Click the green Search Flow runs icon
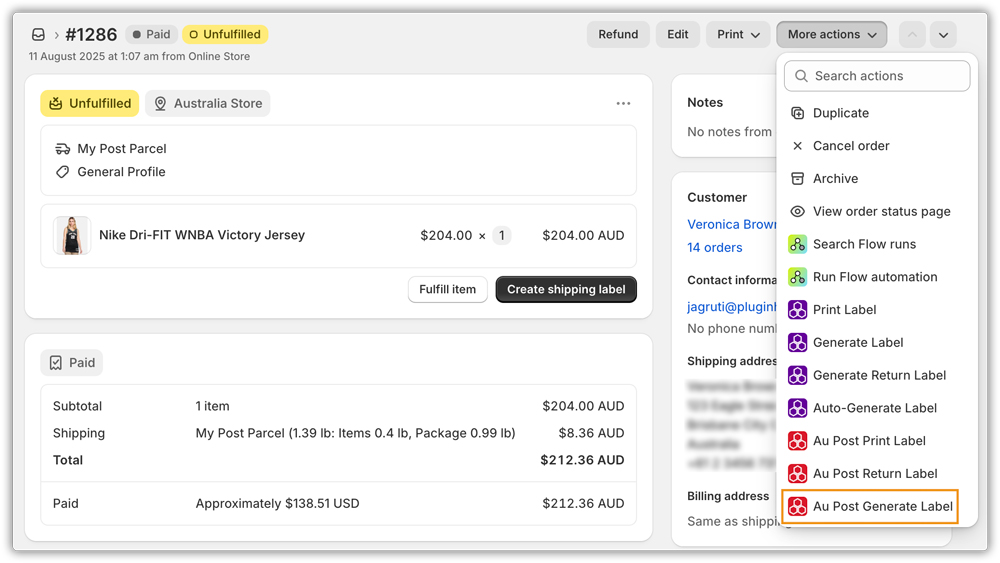 click(797, 244)
